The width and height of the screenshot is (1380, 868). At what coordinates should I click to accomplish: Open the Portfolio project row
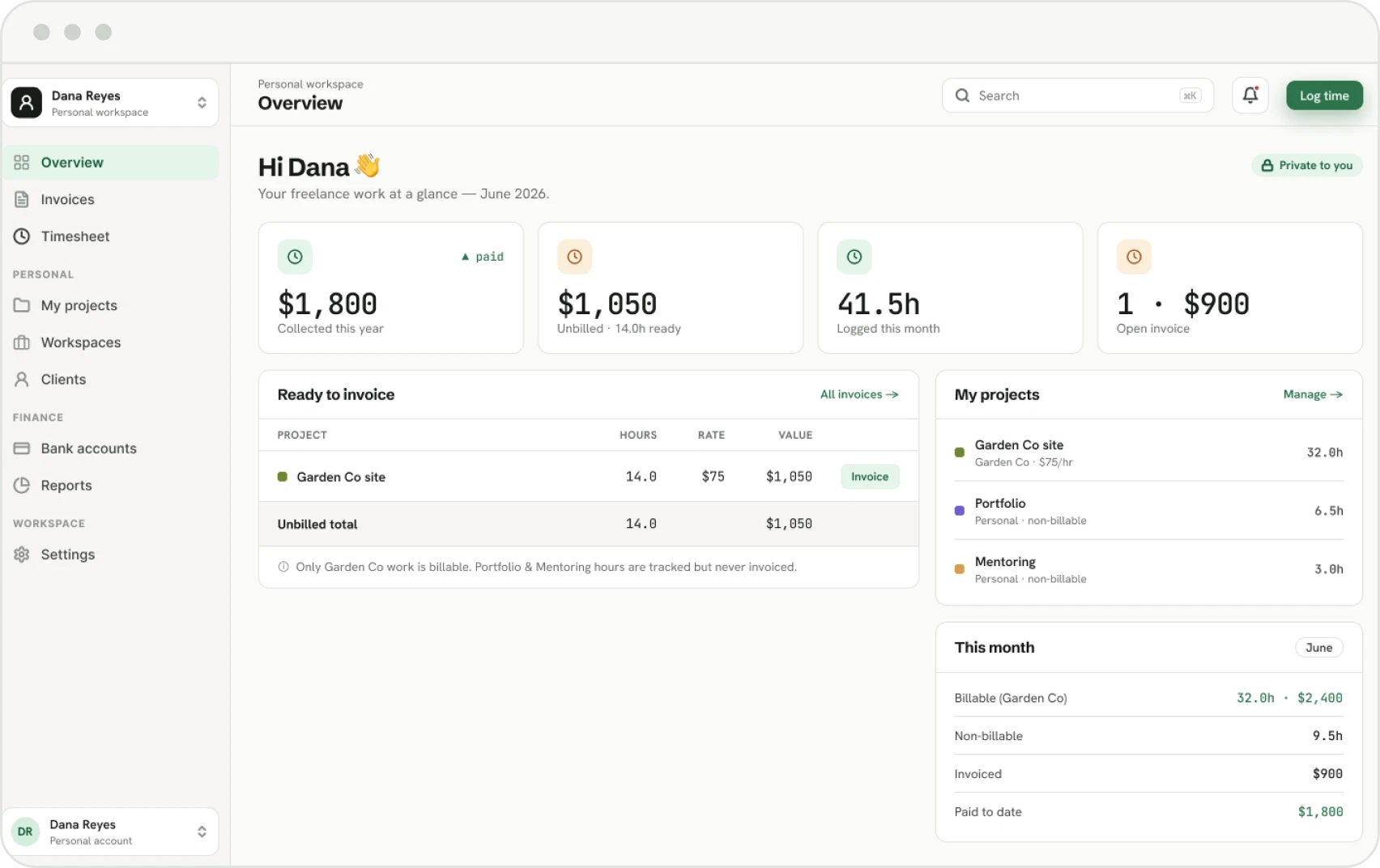[x=1149, y=511]
